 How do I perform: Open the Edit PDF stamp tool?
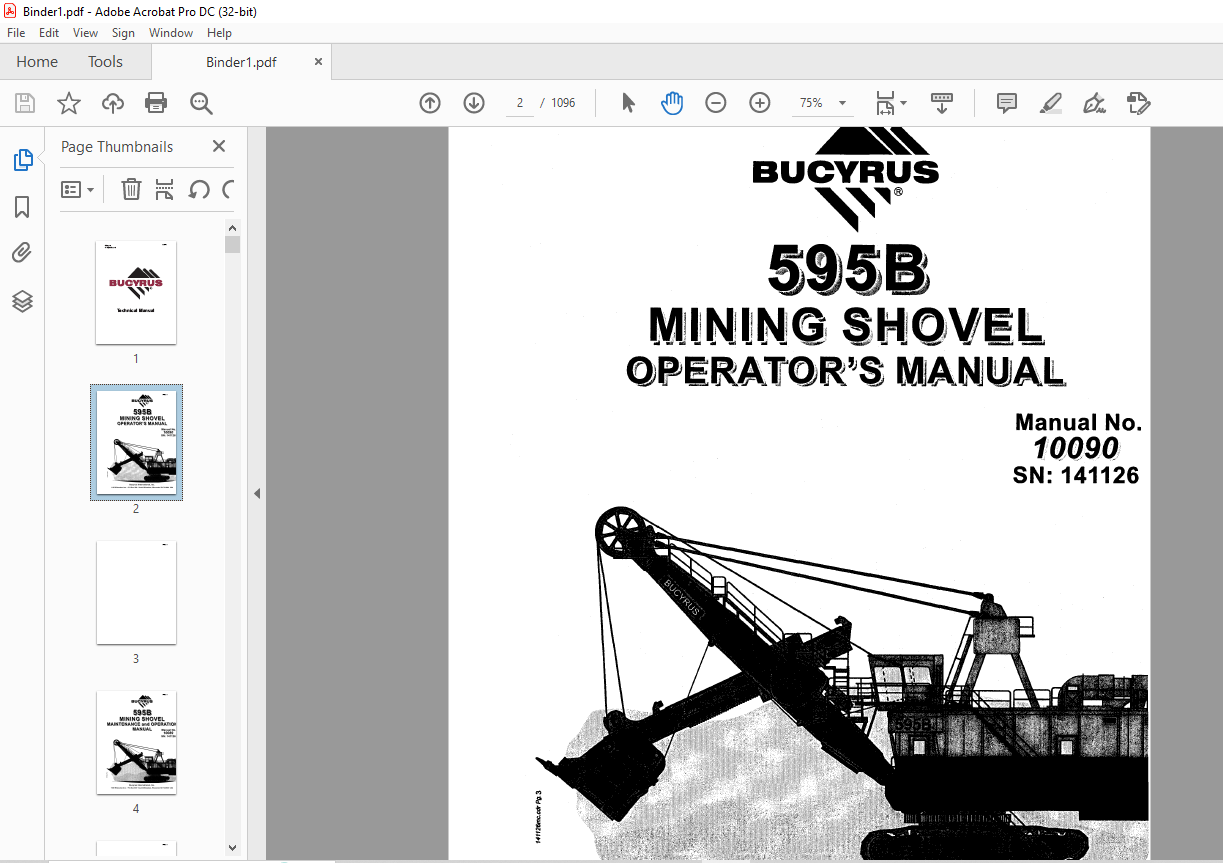(x=1139, y=103)
